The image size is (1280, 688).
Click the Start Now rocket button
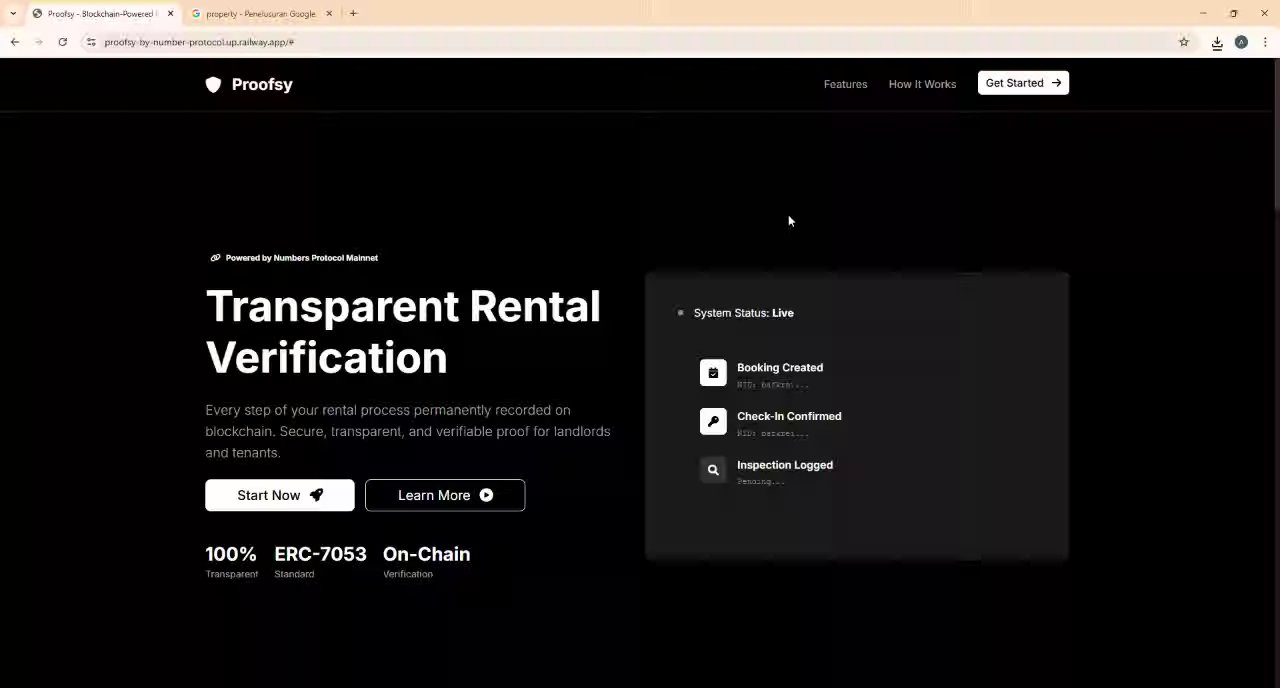[x=280, y=495]
